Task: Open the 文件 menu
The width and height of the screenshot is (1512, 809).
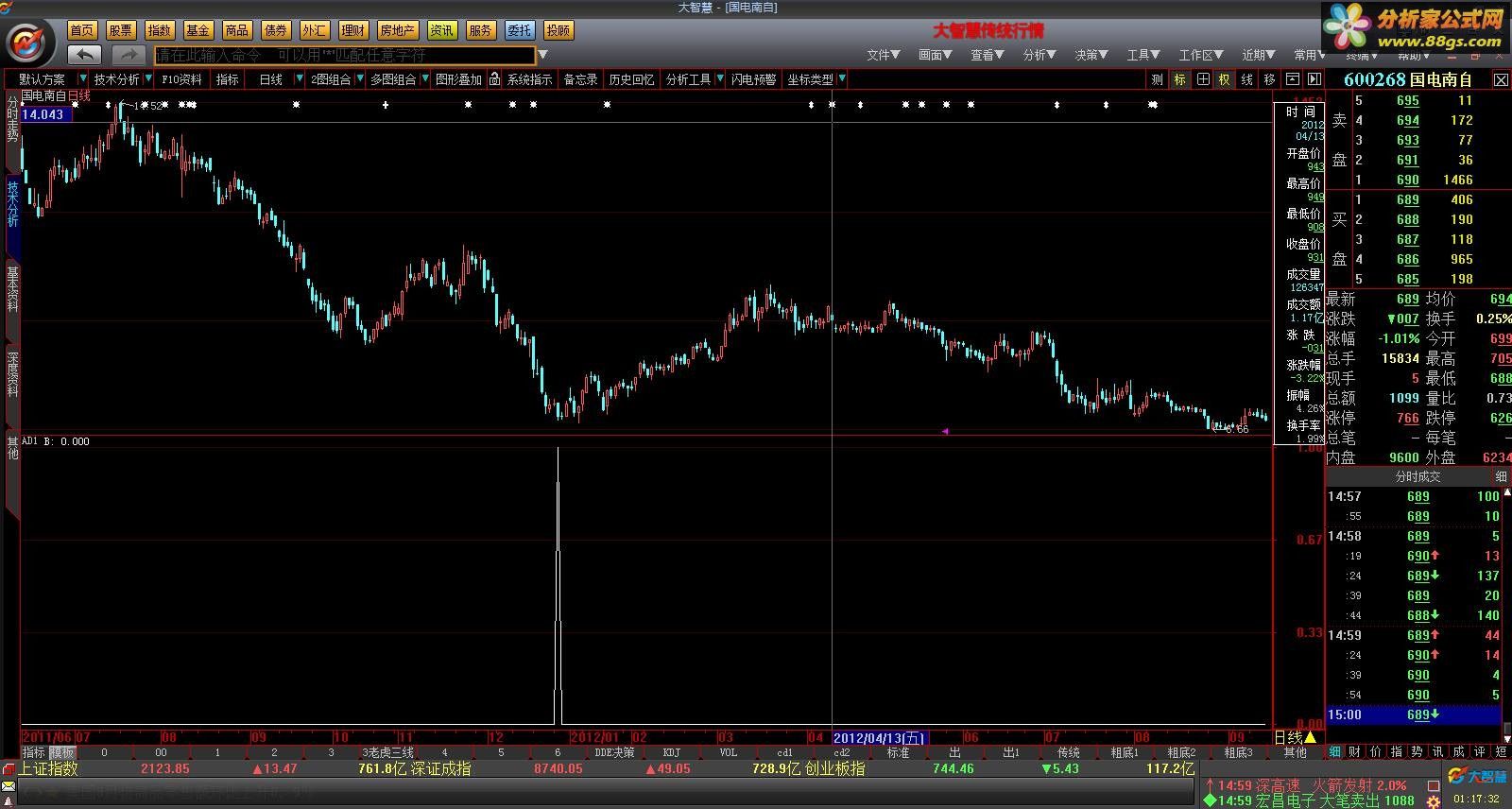Action: 883,55
